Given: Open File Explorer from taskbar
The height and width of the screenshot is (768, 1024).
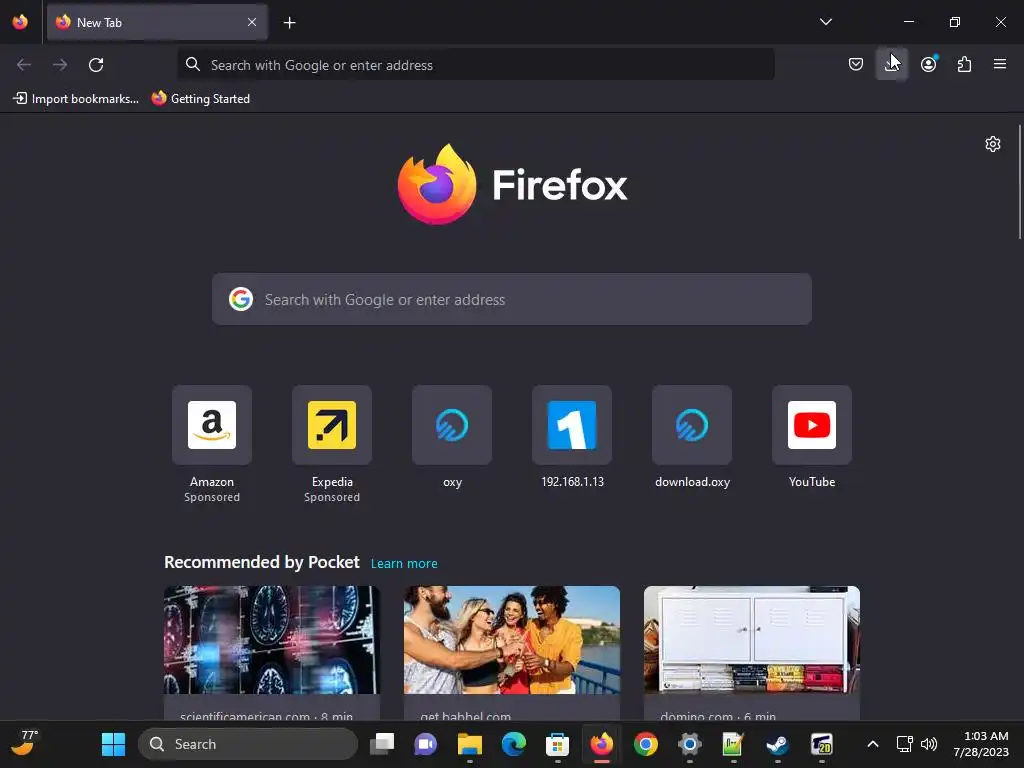Looking at the screenshot, I should coord(470,744).
